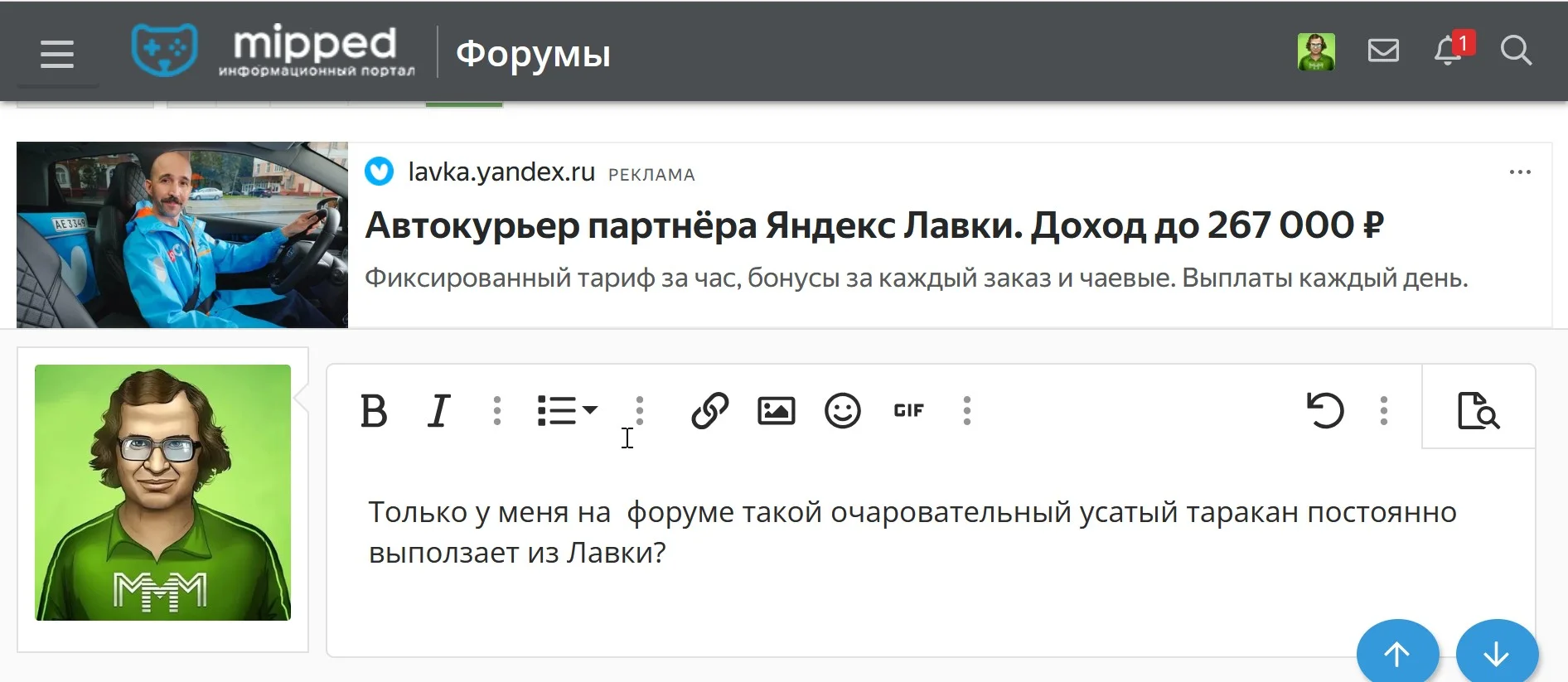Click into the message text editor
The width and height of the screenshot is (1568, 682).
pos(931,552)
